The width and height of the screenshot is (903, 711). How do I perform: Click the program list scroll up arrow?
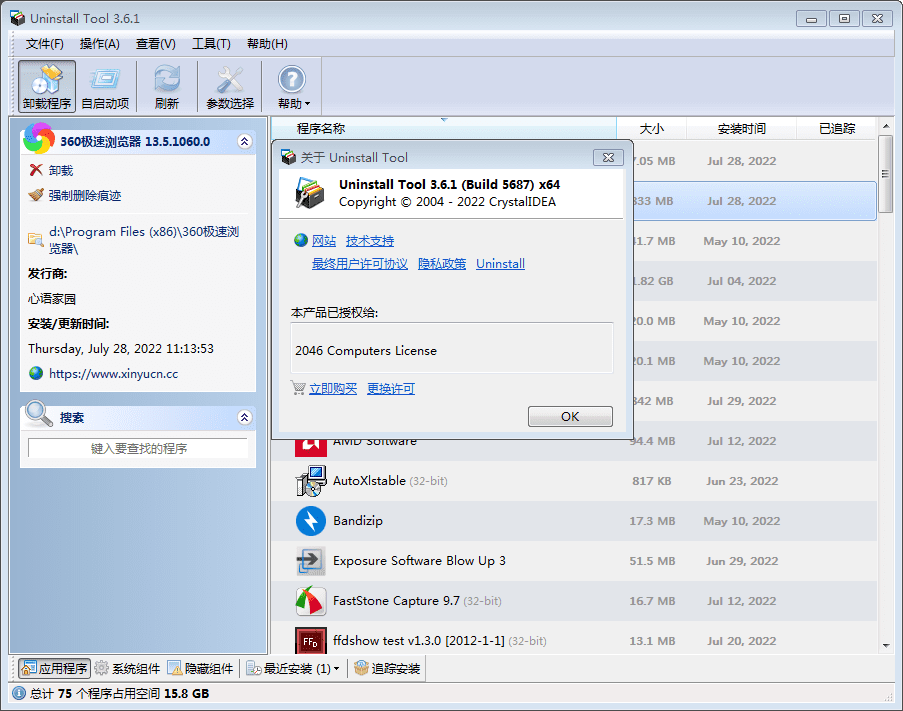click(x=886, y=126)
